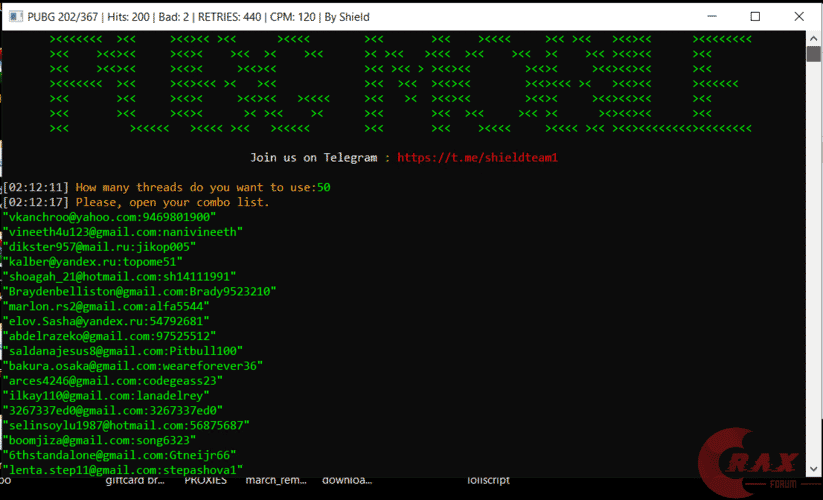Click the 'Join us on Telegram' text
Screen dimensions: 823x500
[x=313, y=157]
